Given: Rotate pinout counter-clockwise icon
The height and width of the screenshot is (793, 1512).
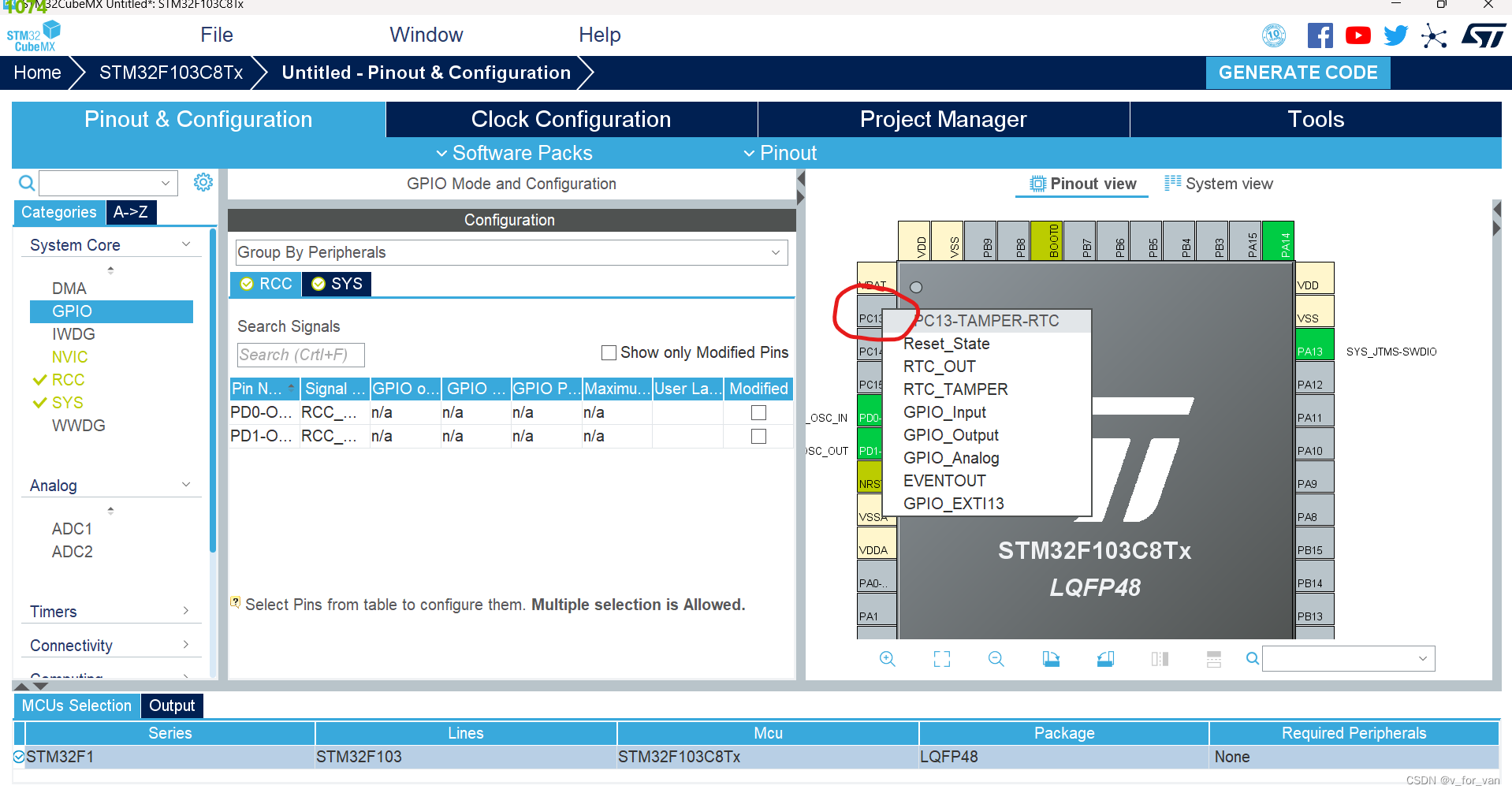Looking at the screenshot, I should pos(1105,659).
